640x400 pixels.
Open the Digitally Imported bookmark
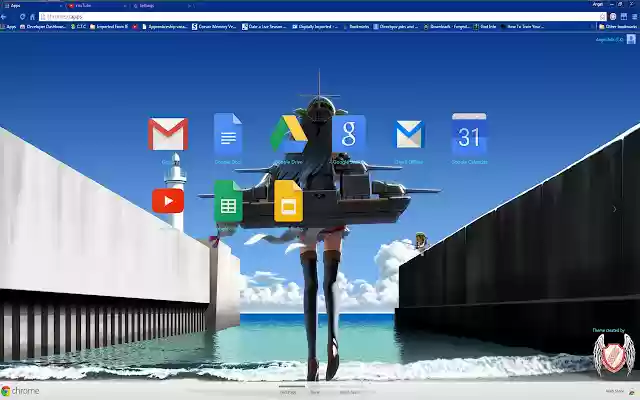[x=315, y=27]
